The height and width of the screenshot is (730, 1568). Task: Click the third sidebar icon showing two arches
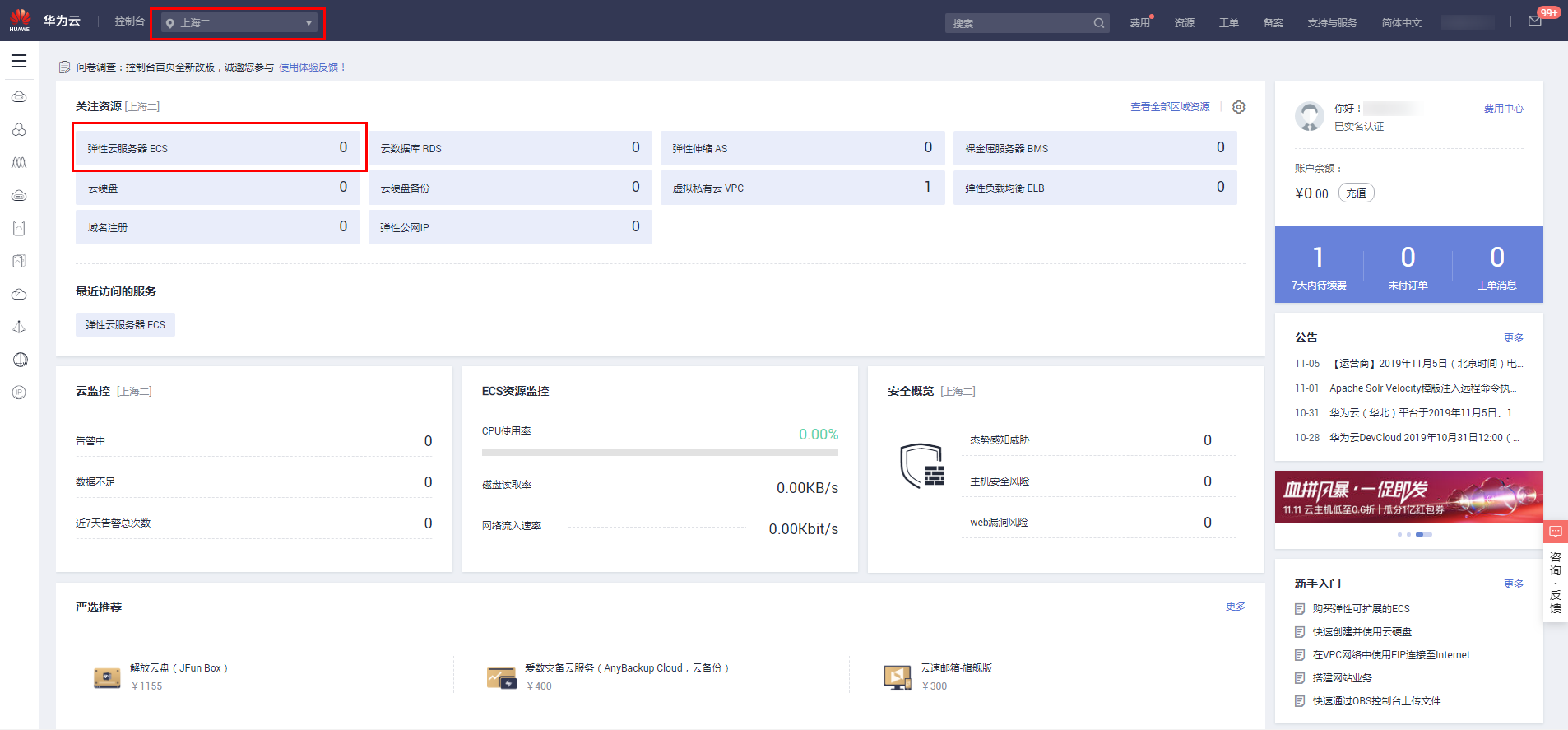(x=19, y=163)
